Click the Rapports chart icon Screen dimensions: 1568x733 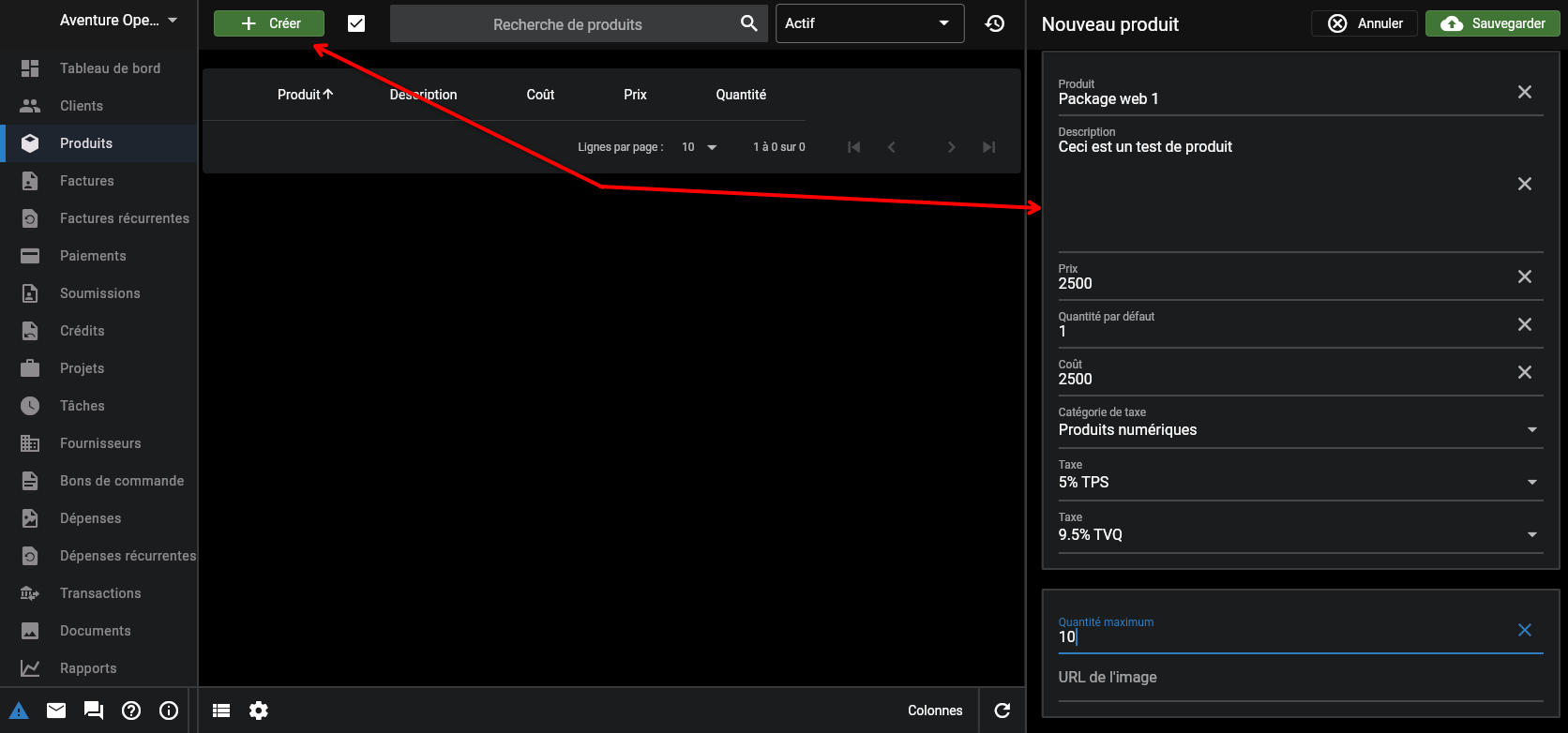[x=30, y=668]
